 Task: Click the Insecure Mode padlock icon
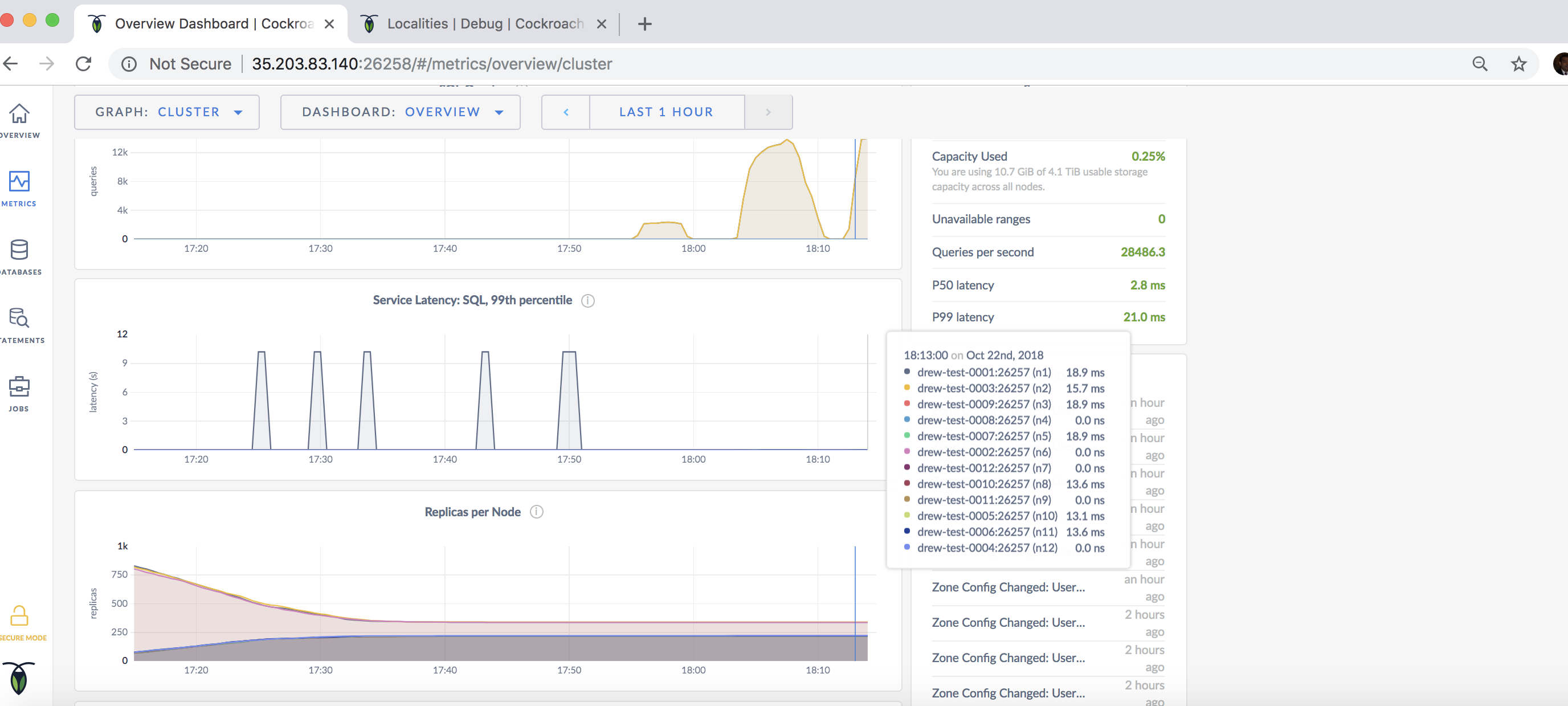click(19, 615)
